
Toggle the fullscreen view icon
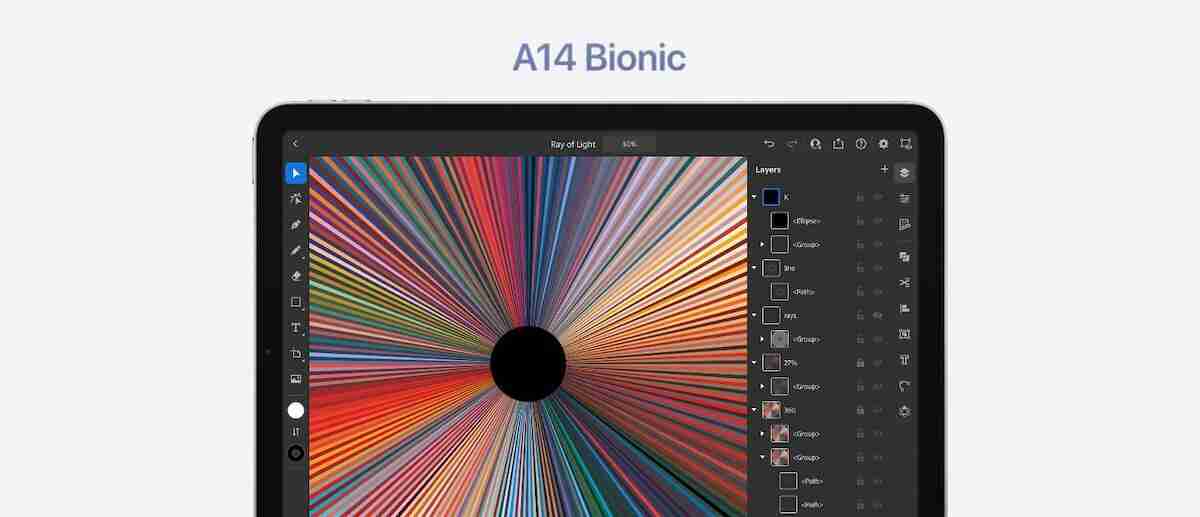pyautogui.click(x=906, y=144)
